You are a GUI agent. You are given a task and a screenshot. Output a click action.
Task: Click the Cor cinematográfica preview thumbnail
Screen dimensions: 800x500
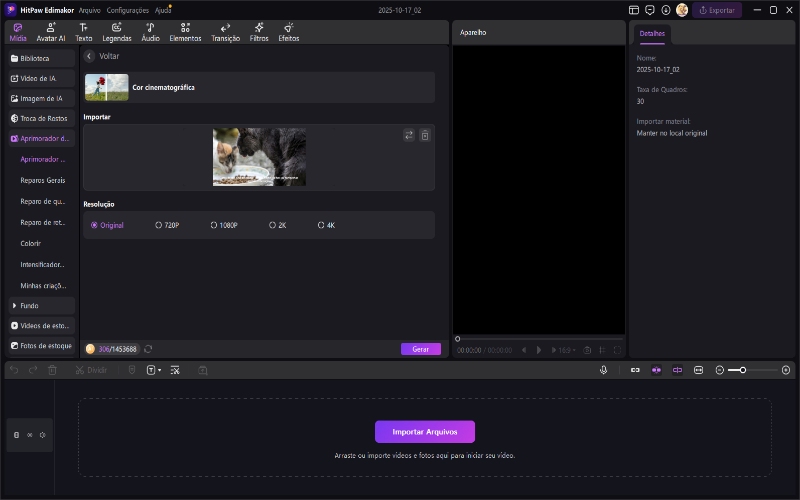point(107,87)
